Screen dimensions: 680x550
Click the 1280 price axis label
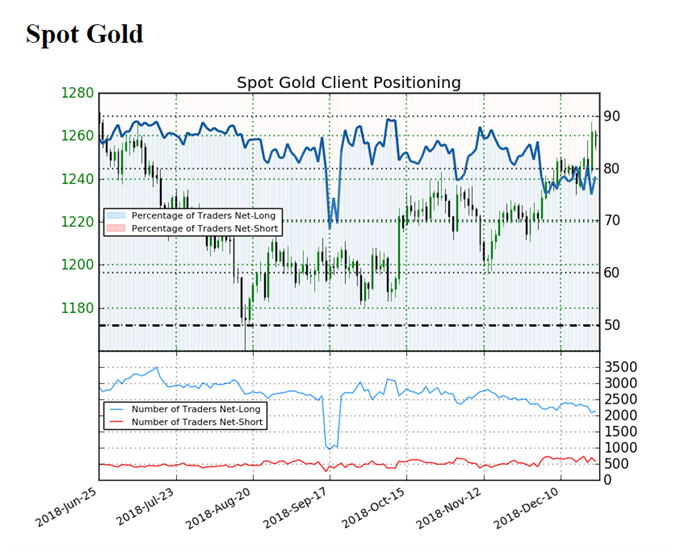tap(77, 93)
